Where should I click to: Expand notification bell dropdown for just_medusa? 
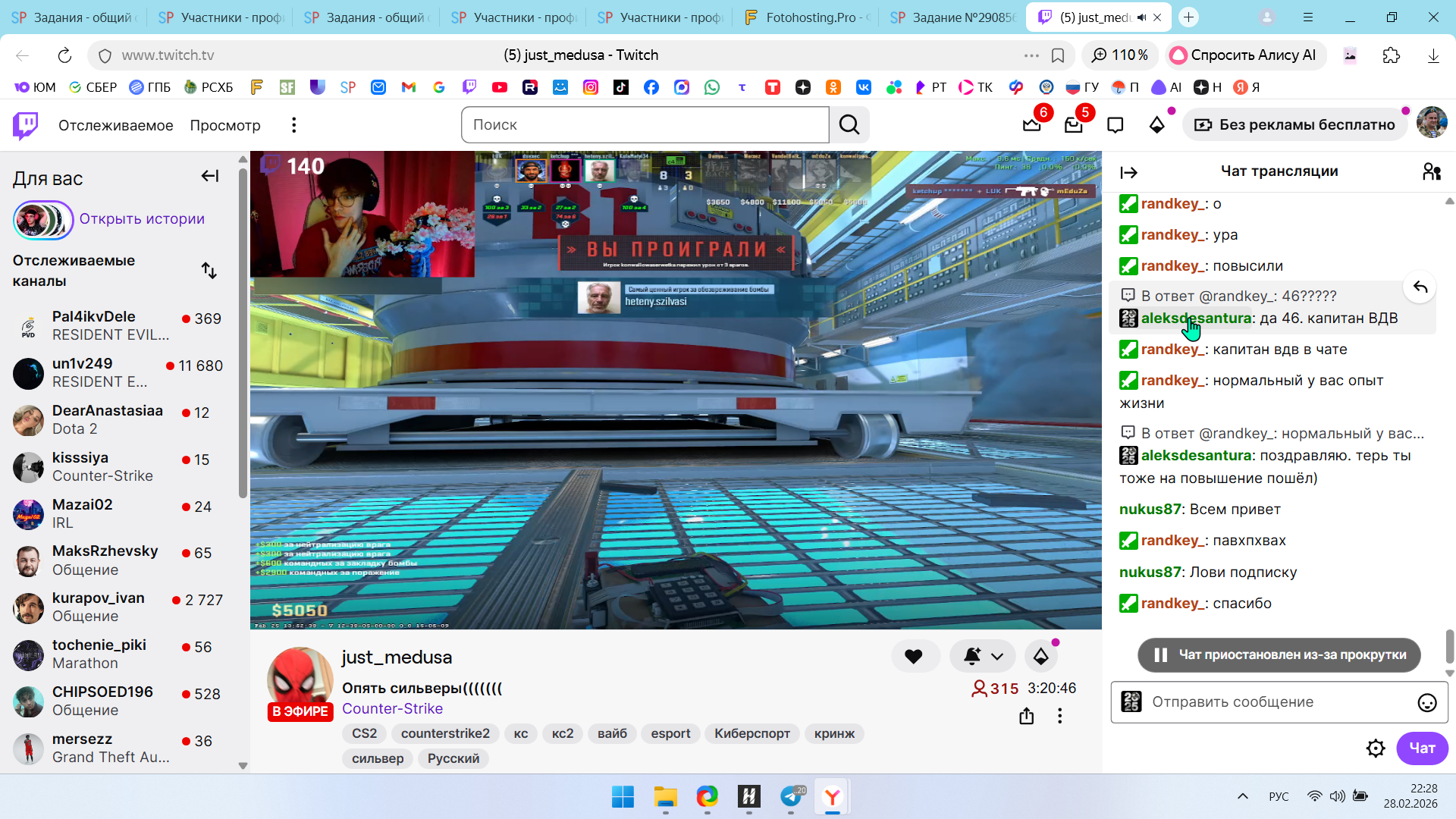click(x=997, y=657)
